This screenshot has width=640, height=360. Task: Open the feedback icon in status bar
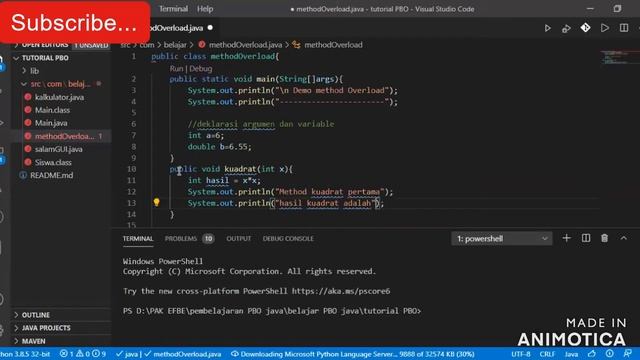(627, 353)
